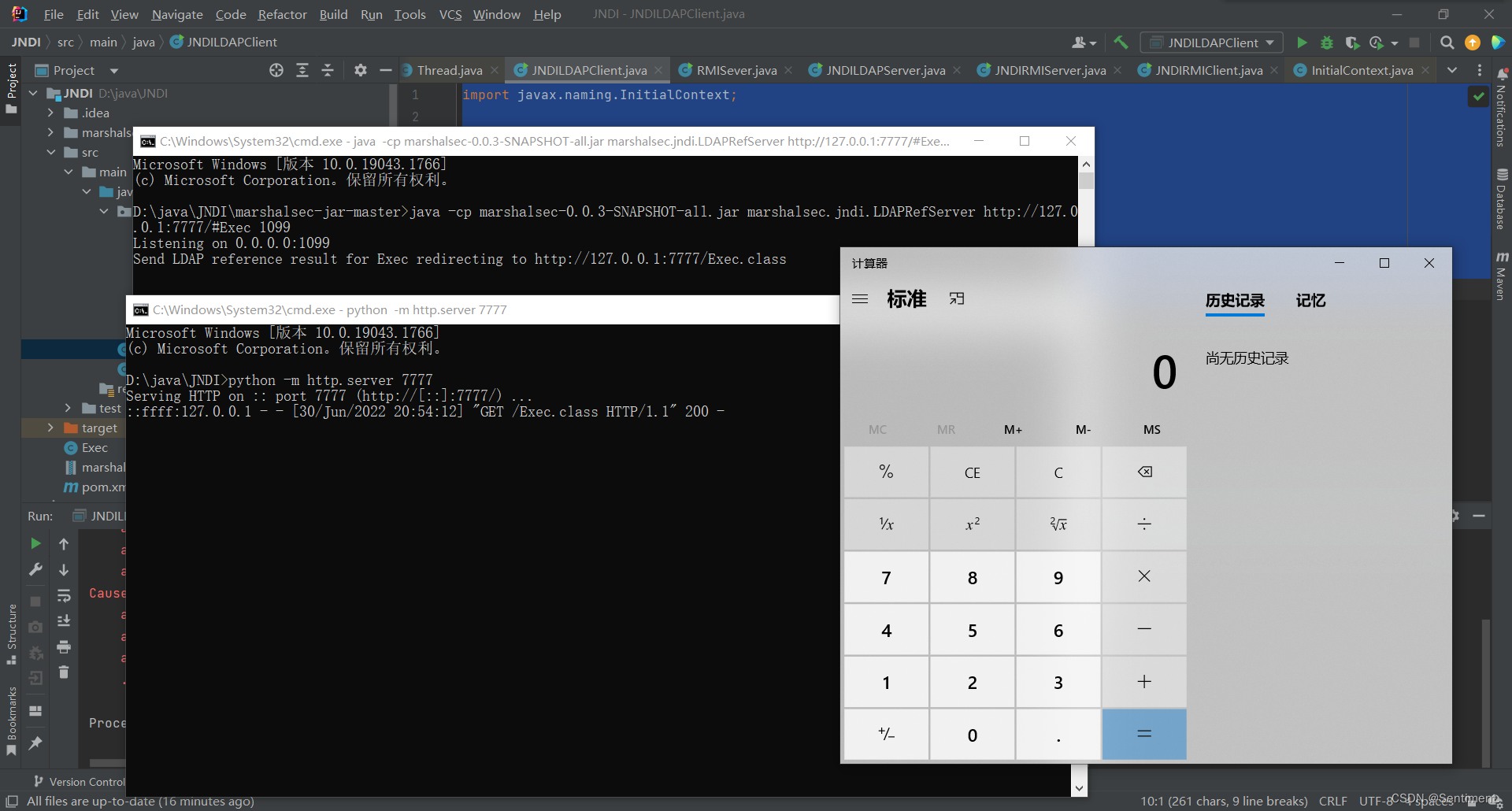Hide the Project tool window

coord(385,70)
